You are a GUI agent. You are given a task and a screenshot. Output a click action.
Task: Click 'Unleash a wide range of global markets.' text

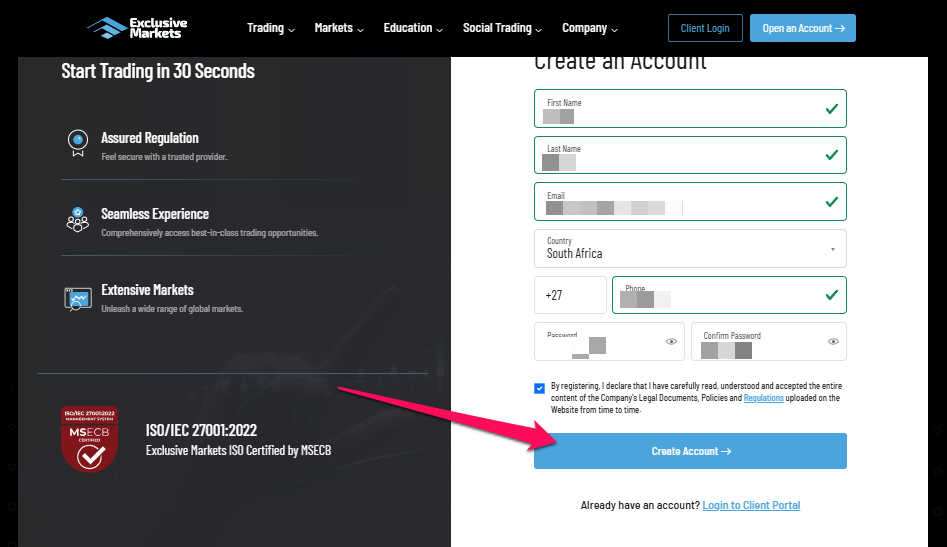pyautogui.click(x=172, y=309)
